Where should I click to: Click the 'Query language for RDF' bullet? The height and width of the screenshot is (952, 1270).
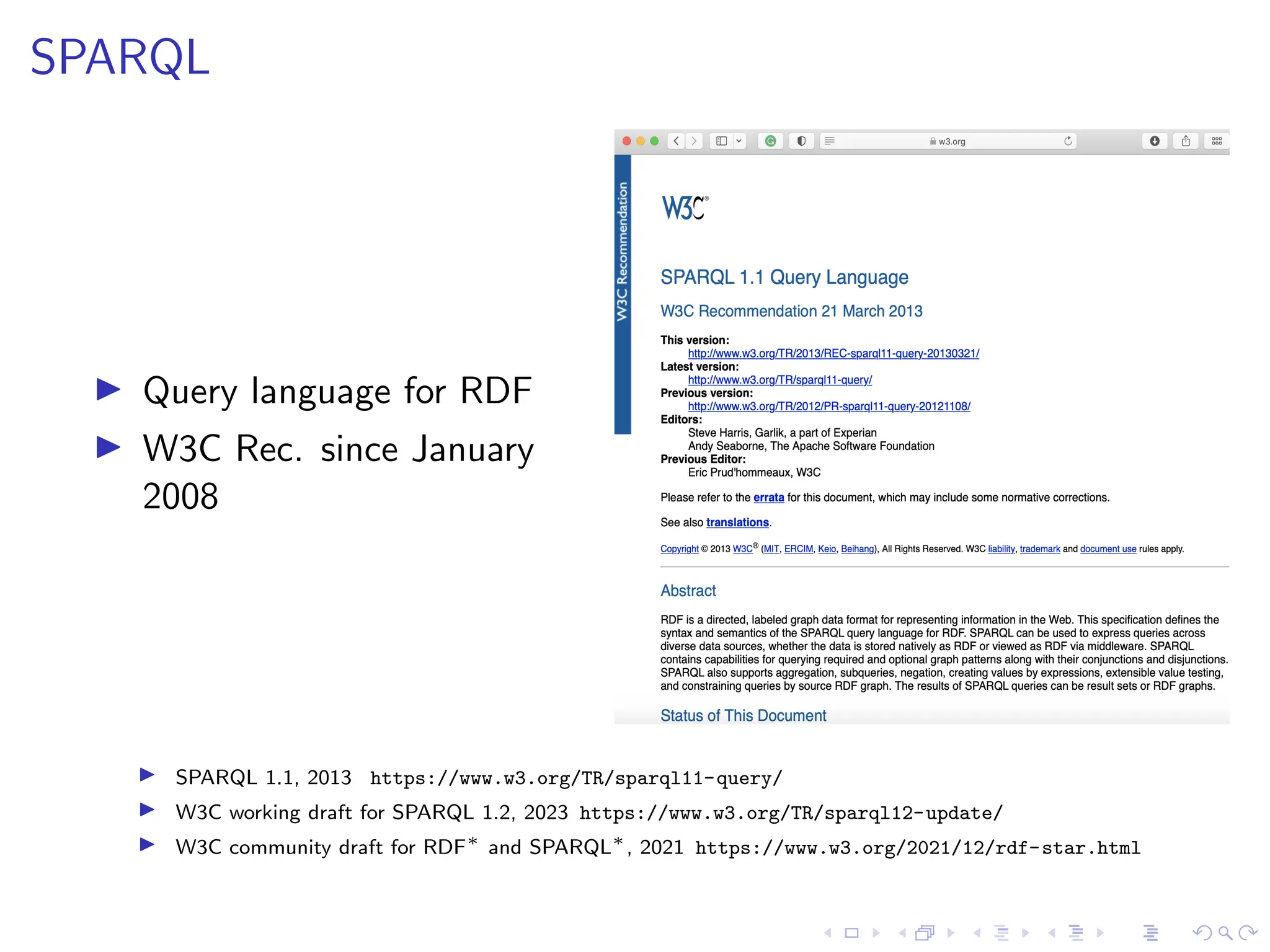click(x=337, y=392)
